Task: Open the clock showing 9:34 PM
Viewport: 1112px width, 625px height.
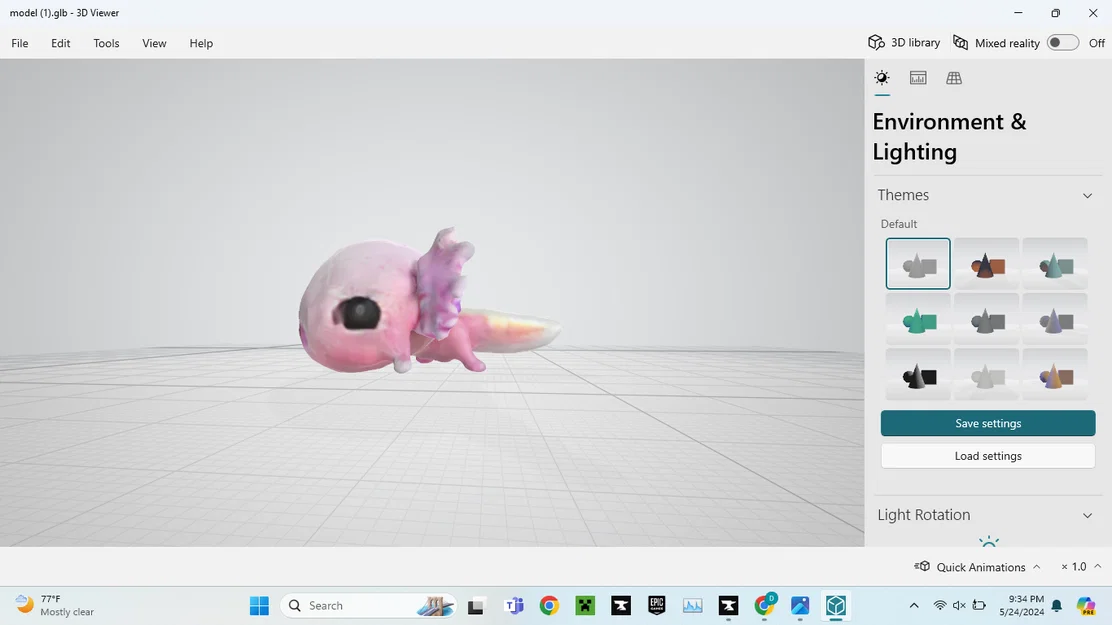Action: (x=1021, y=605)
